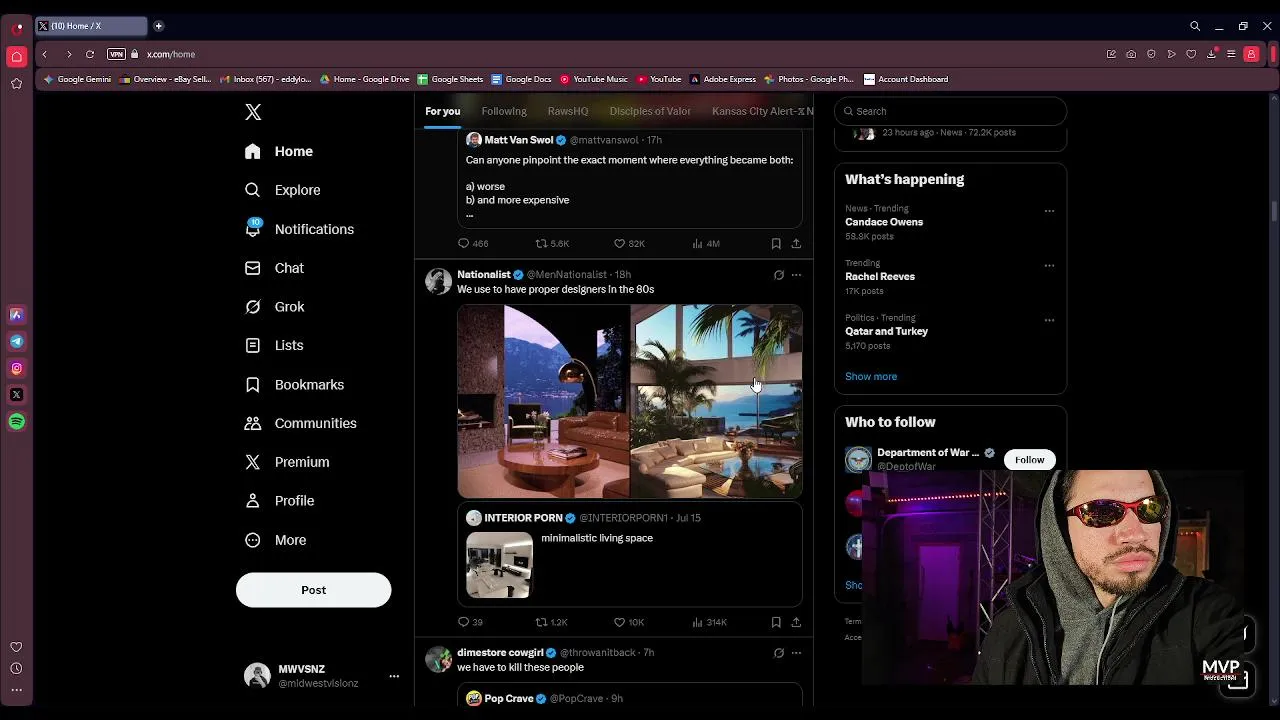1280x720 pixels.
Task: Like Nationalist's post
Action: (x=629, y=622)
